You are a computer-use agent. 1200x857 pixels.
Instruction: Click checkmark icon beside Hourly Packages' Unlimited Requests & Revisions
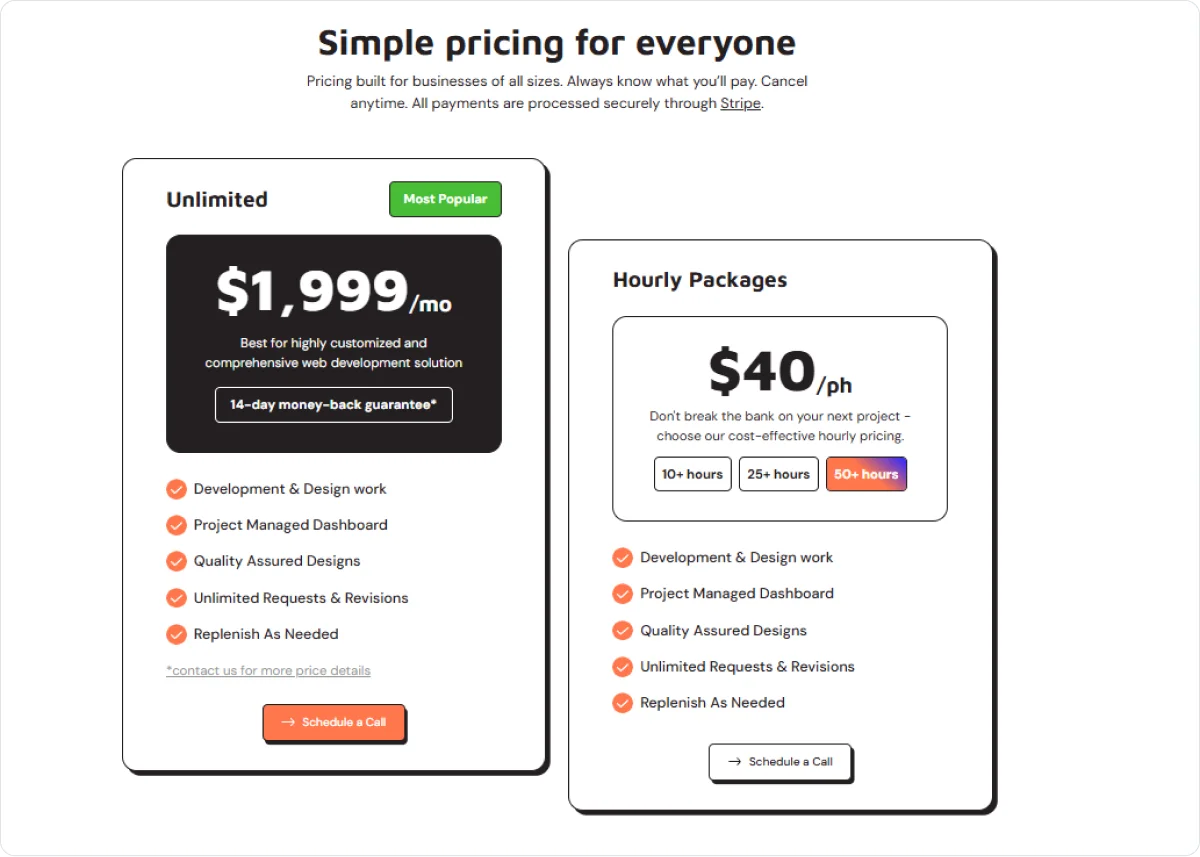tap(623, 666)
